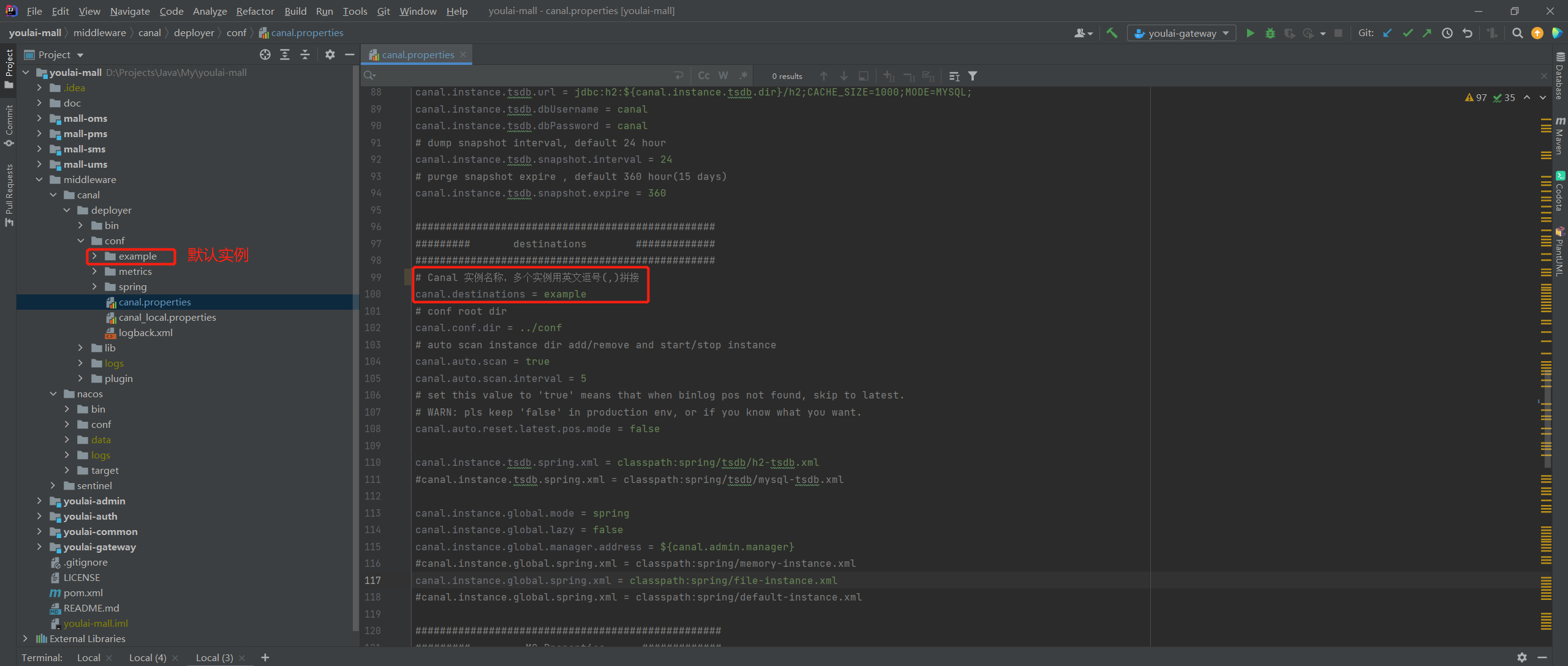Toggle Words (W) option in find bar
Screen dimensions: 1568x666
tap(723, 75)
